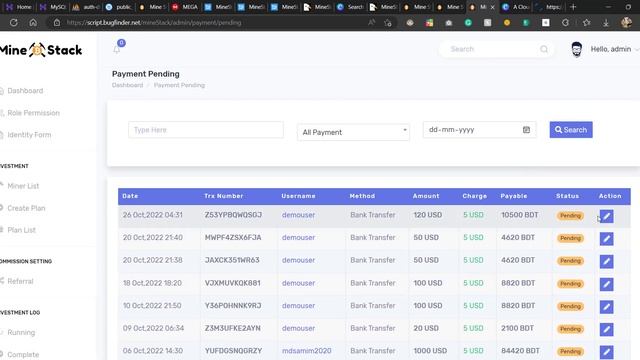Click the 2100 BDT payable value

pos(517,328)
